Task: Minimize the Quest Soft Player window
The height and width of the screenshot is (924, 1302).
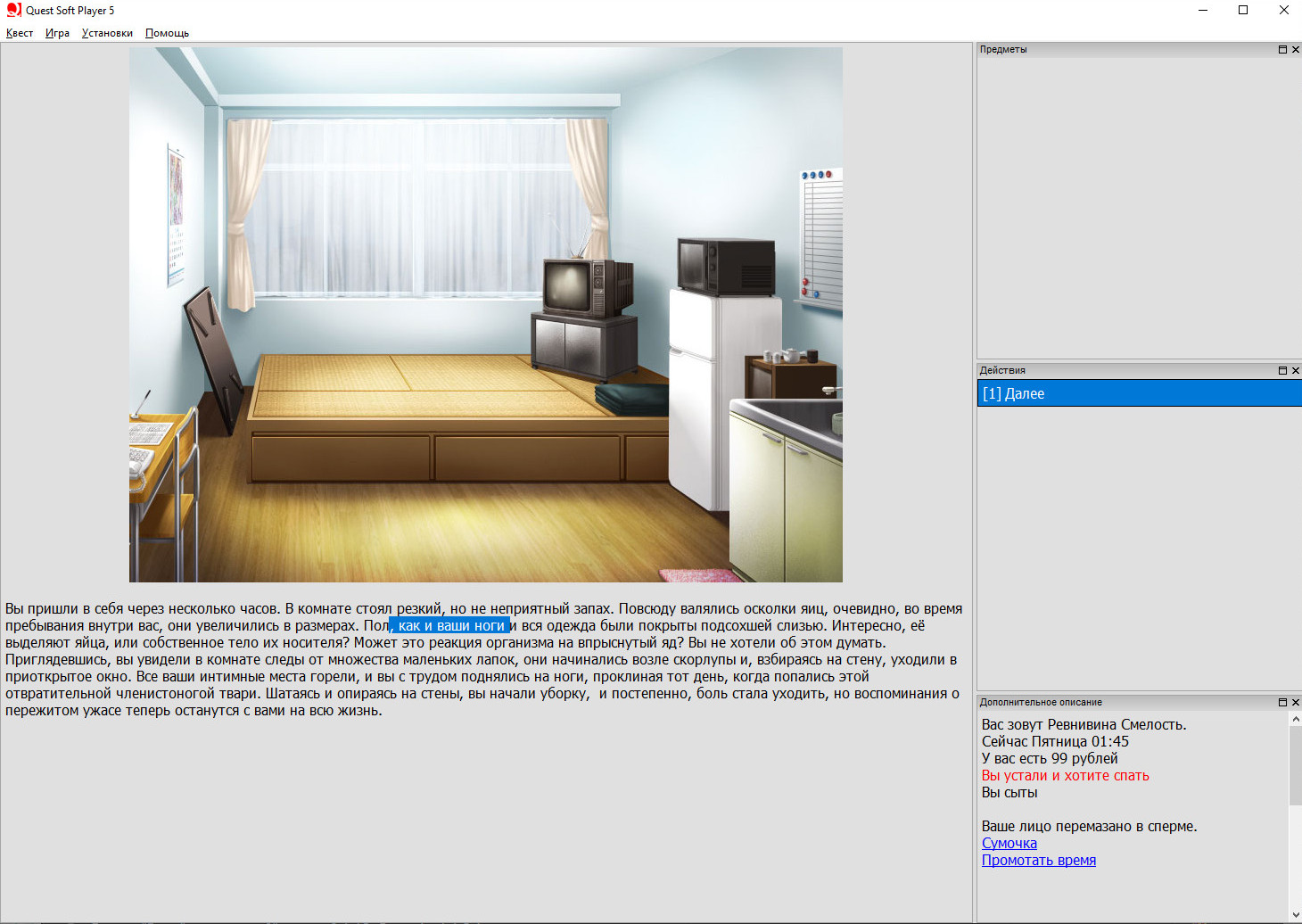Action: (1202, 10)
